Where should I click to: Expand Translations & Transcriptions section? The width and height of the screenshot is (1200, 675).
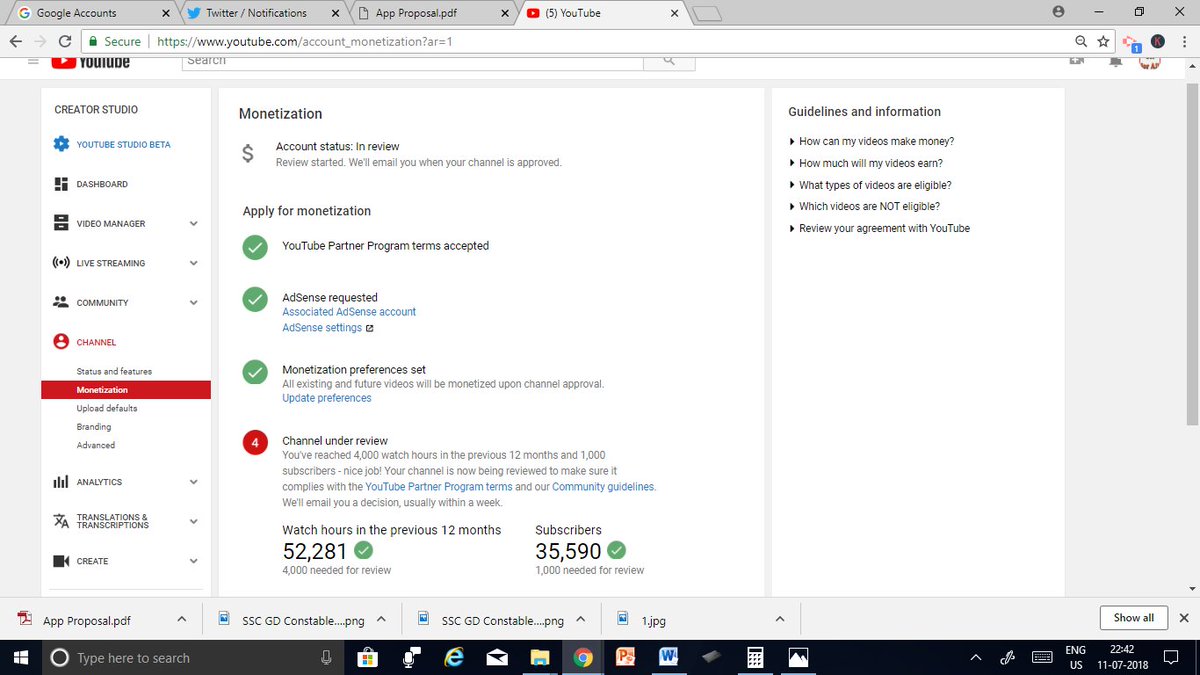coord(194,521)
